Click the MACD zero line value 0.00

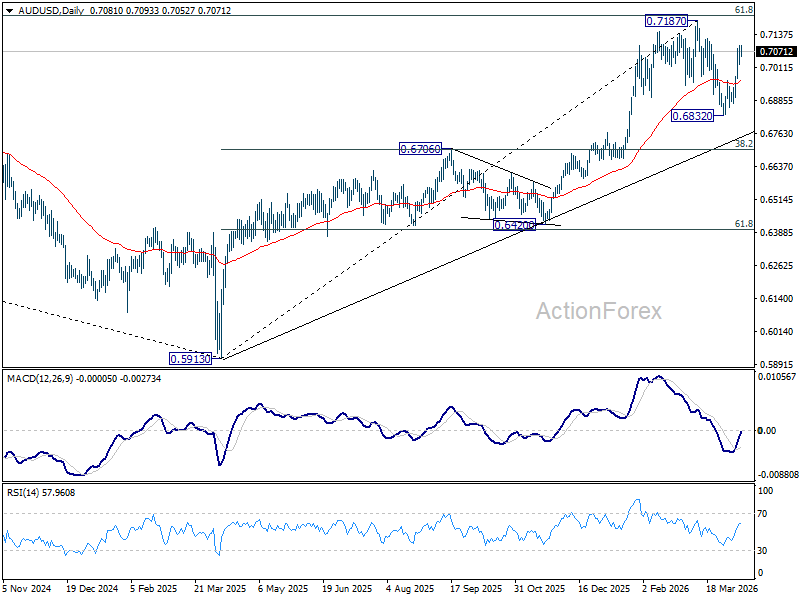(x=767, y=431)
